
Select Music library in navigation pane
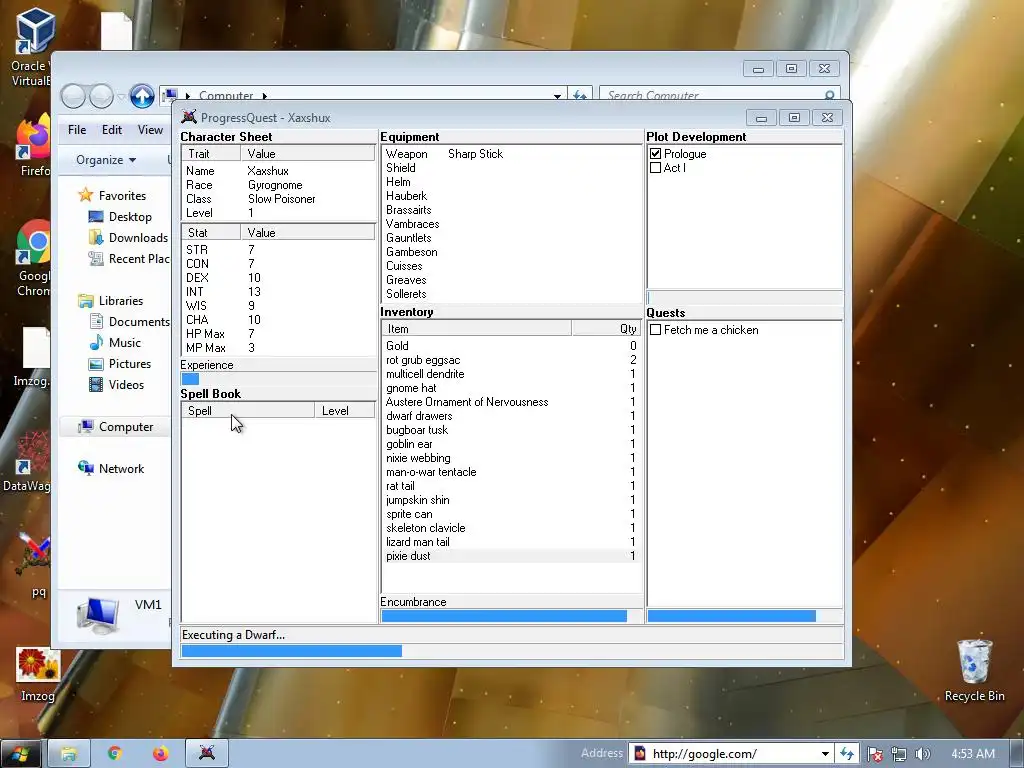(125, 343)
